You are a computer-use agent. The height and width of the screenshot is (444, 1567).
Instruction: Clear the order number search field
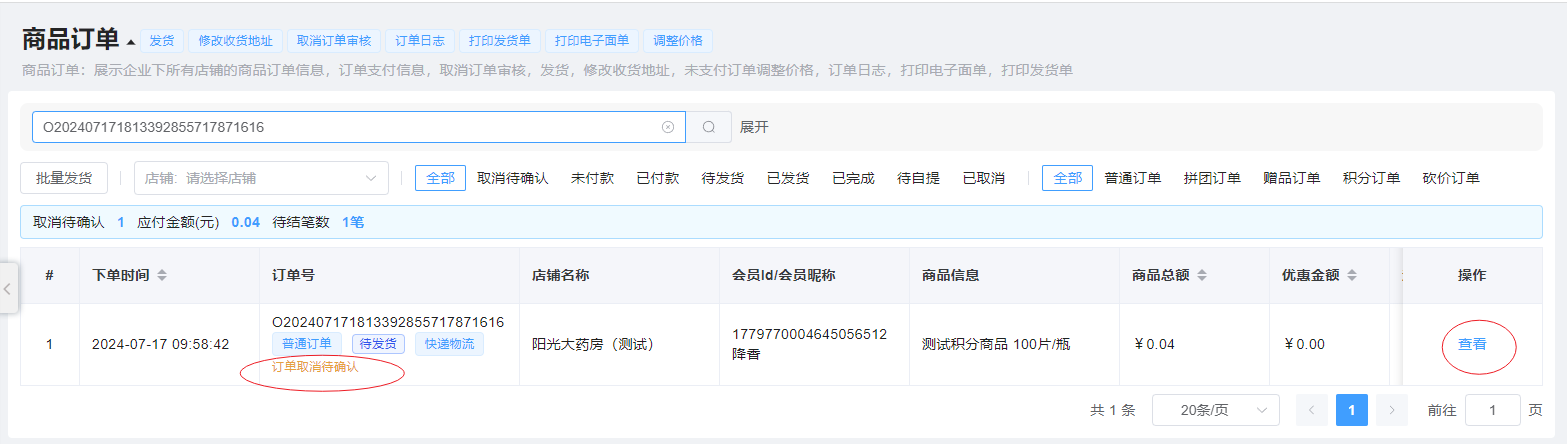pyautogui.click(x=668, y=127)
